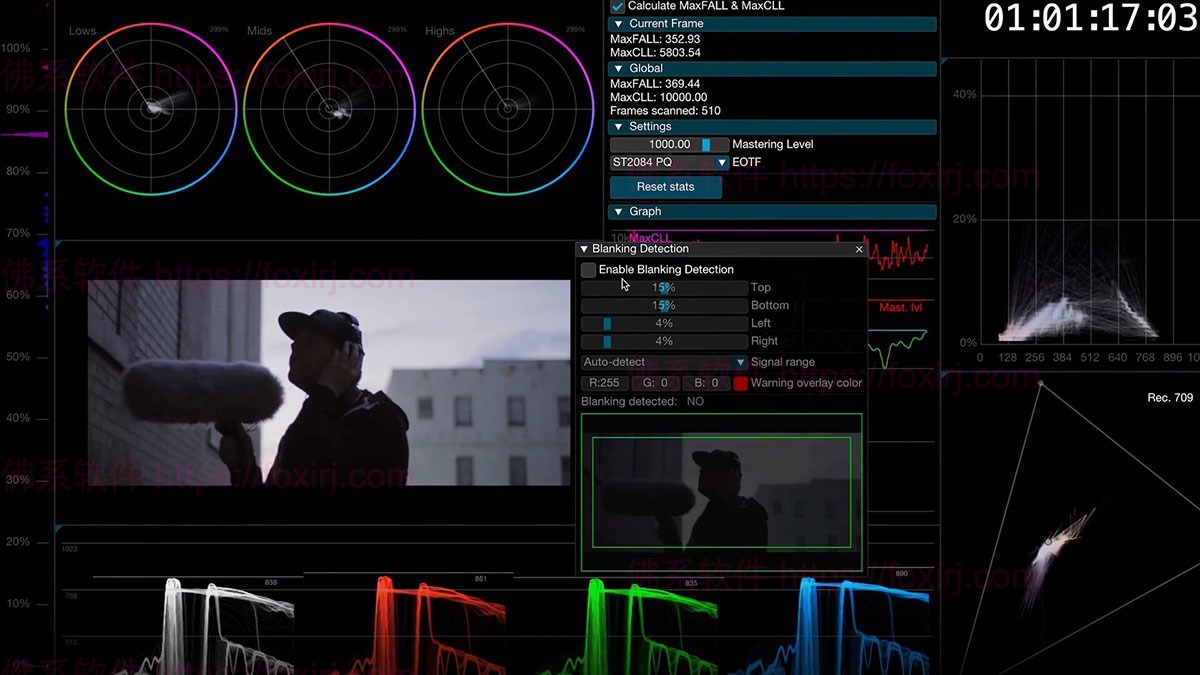Collapse the Current Frame section
Viewport: 1200px width, 675px height.
point(618,24)
